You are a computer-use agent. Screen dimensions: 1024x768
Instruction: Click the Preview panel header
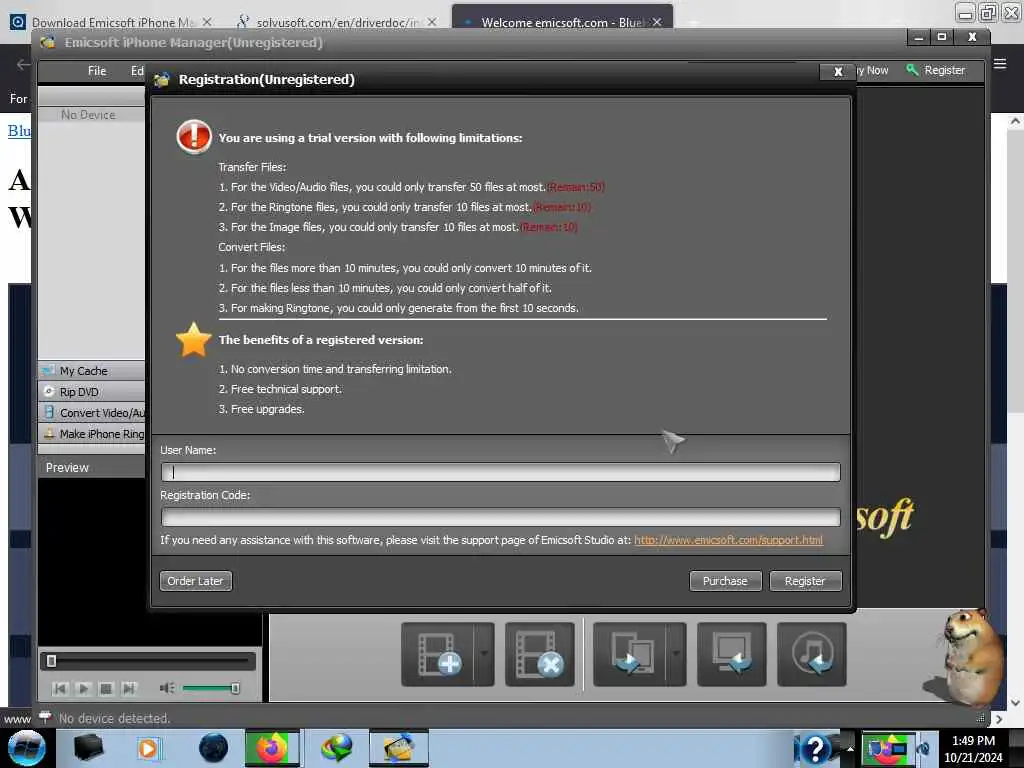pyautogui.click(x=92, y=468)
